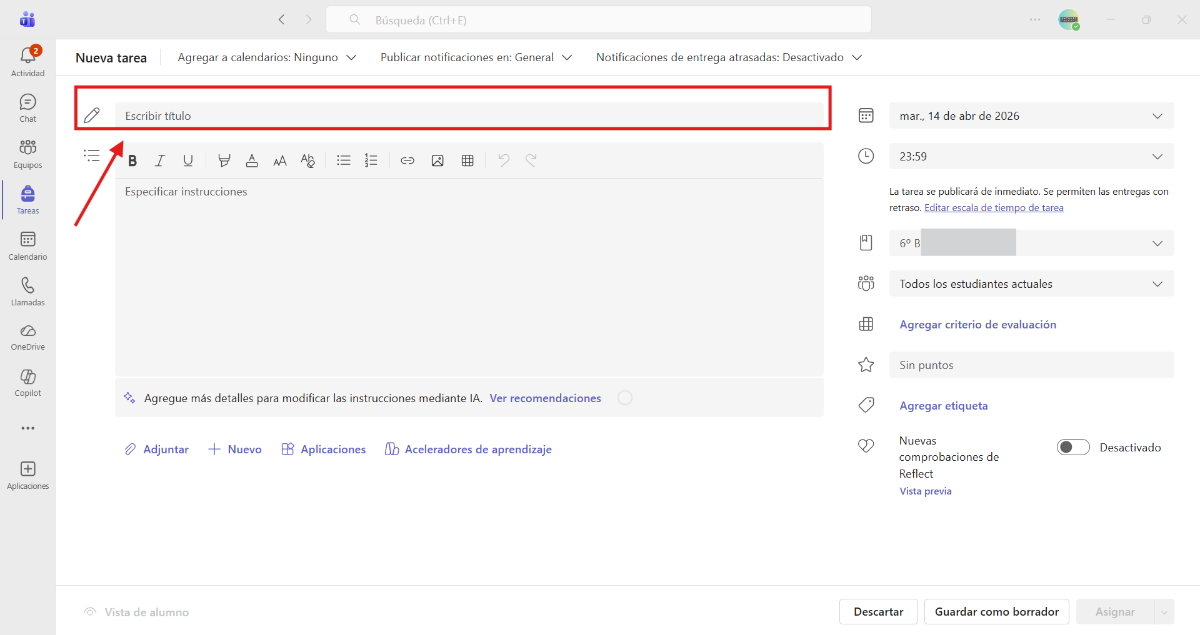Screen dimensions: 1200x635
Task: Click the Asignar button
Action: (1115, 612)
